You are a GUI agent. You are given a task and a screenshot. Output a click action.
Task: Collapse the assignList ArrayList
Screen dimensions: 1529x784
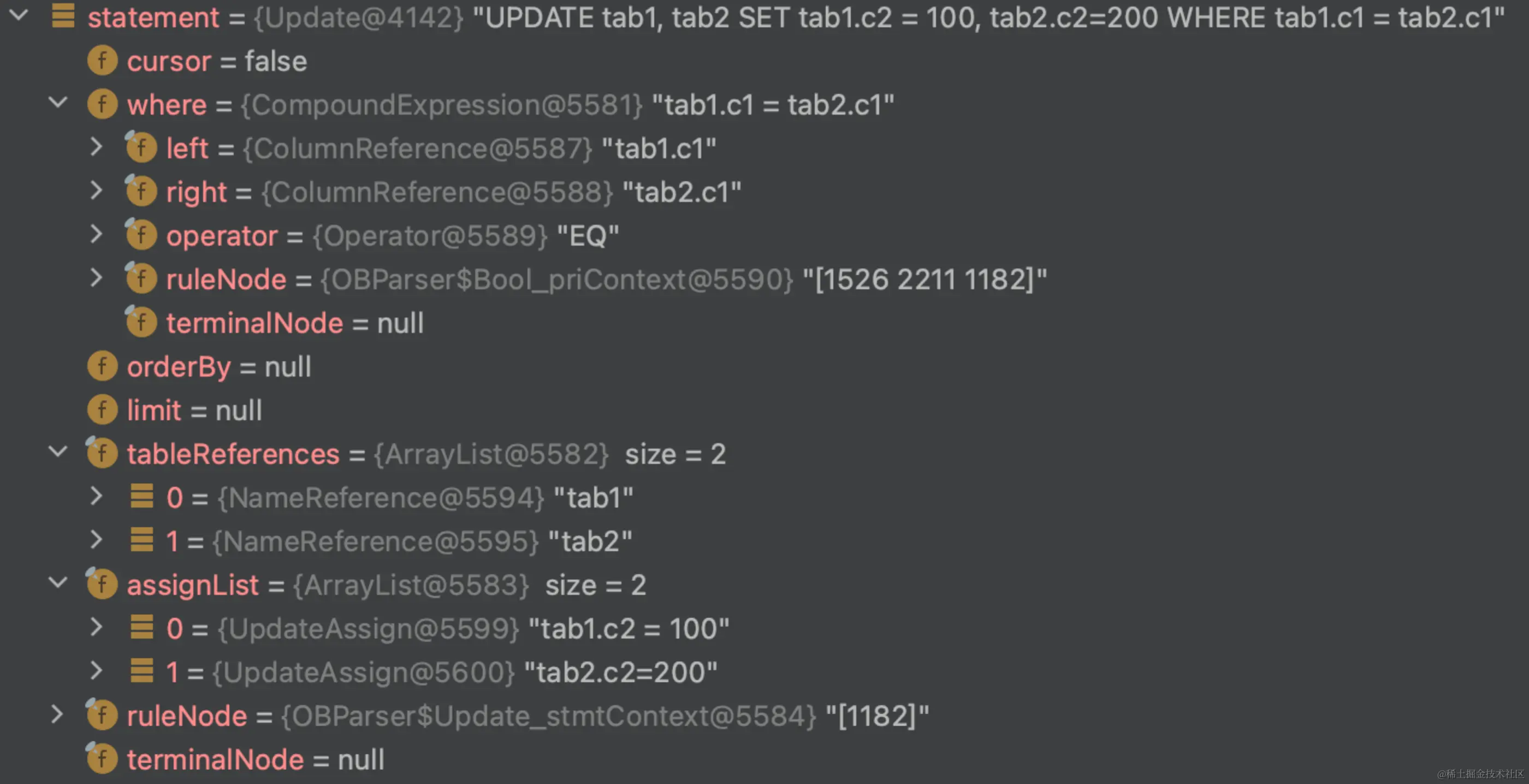57,584
